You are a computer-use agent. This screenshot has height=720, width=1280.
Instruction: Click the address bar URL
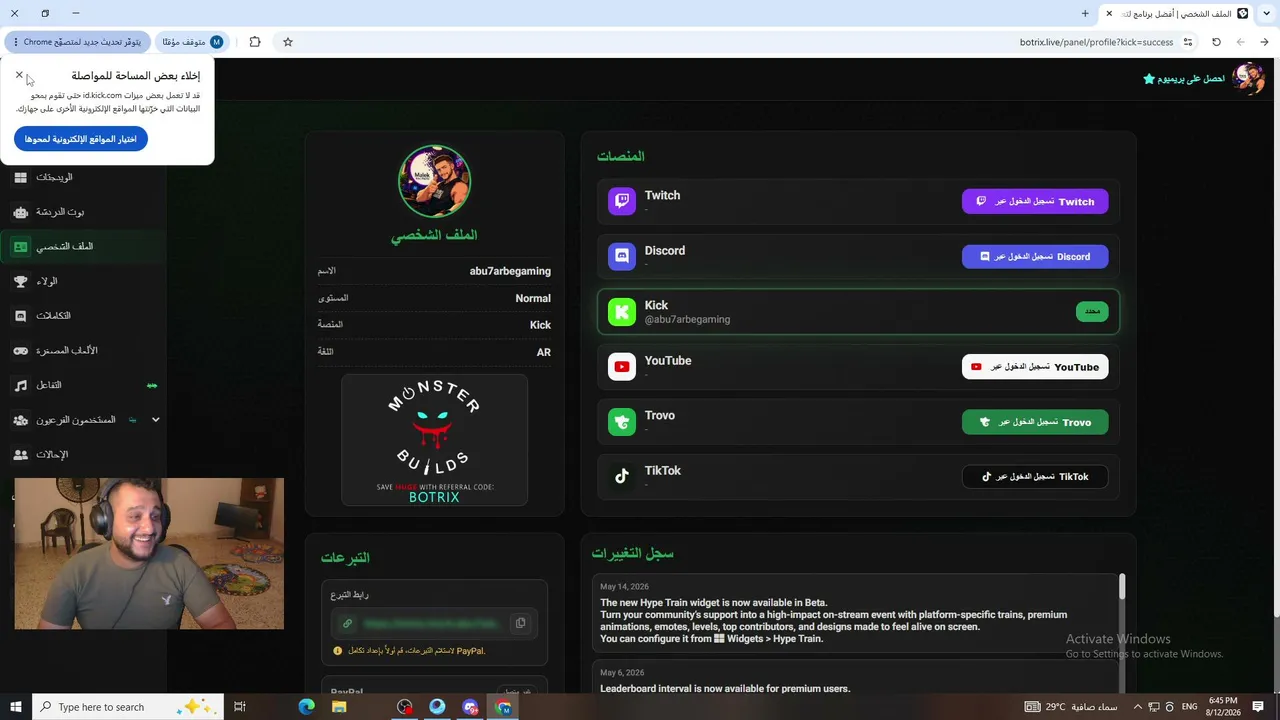(x=1096, y=42)
